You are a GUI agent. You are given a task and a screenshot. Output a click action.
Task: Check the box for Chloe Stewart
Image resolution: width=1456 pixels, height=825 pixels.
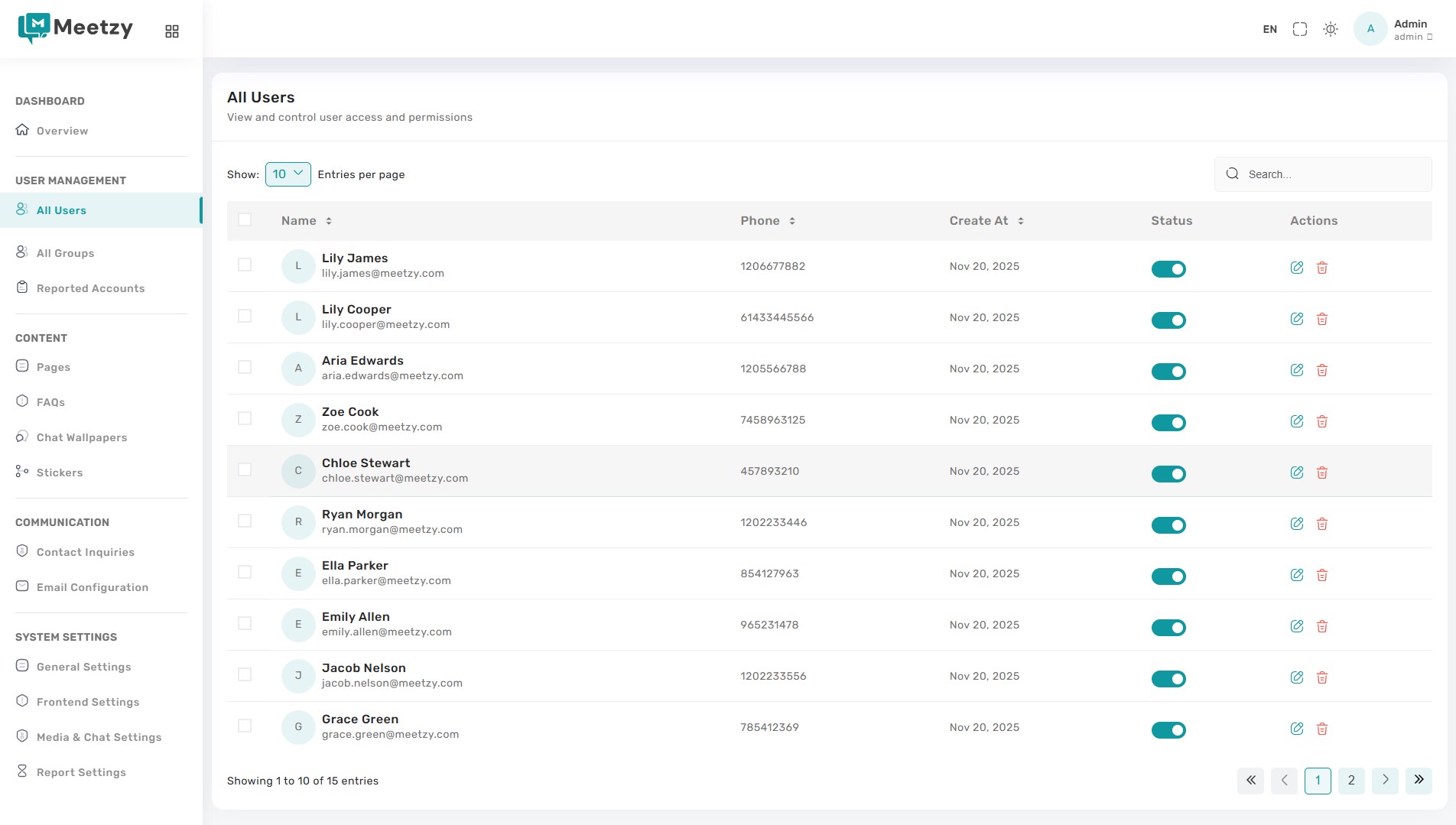(x=245, y=469)
